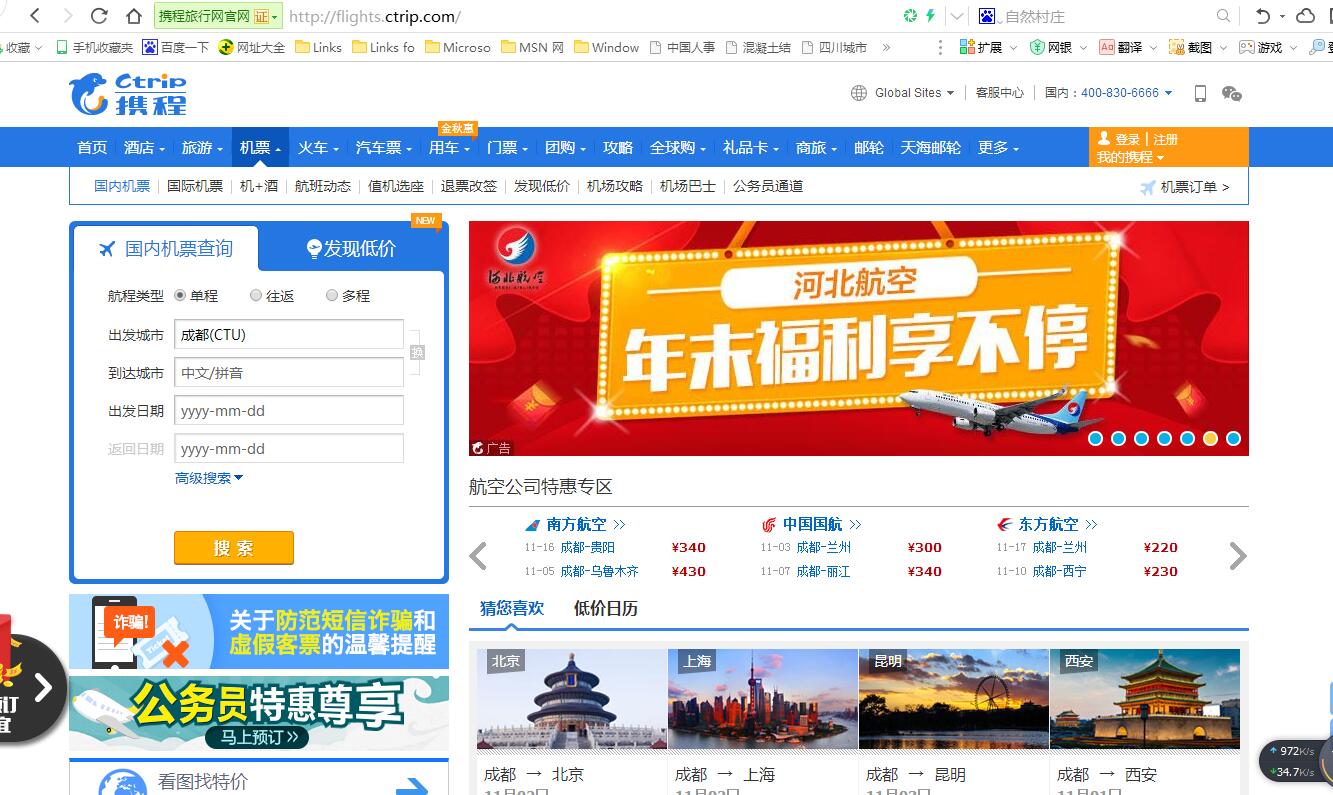Click the undo arrow icon in the browser toolbar

(x=1263, y=16)
